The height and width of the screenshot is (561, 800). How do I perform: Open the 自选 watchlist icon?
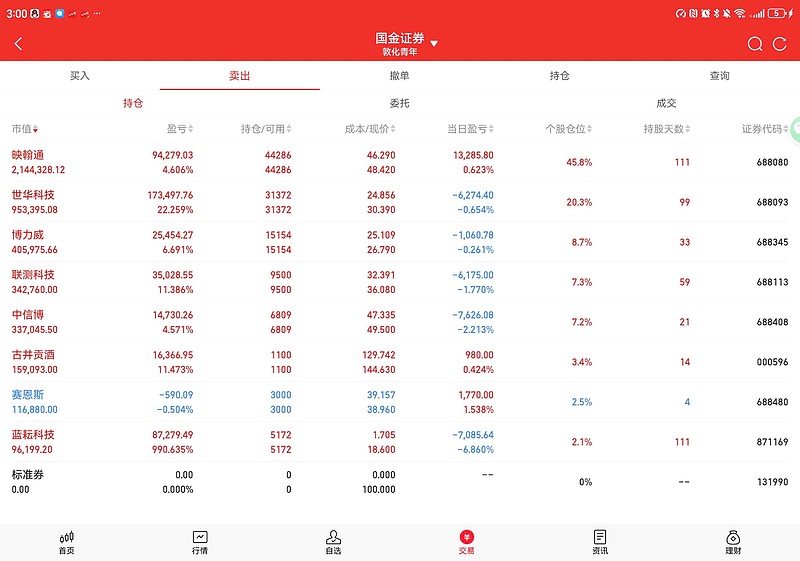[x=333, y=542]
